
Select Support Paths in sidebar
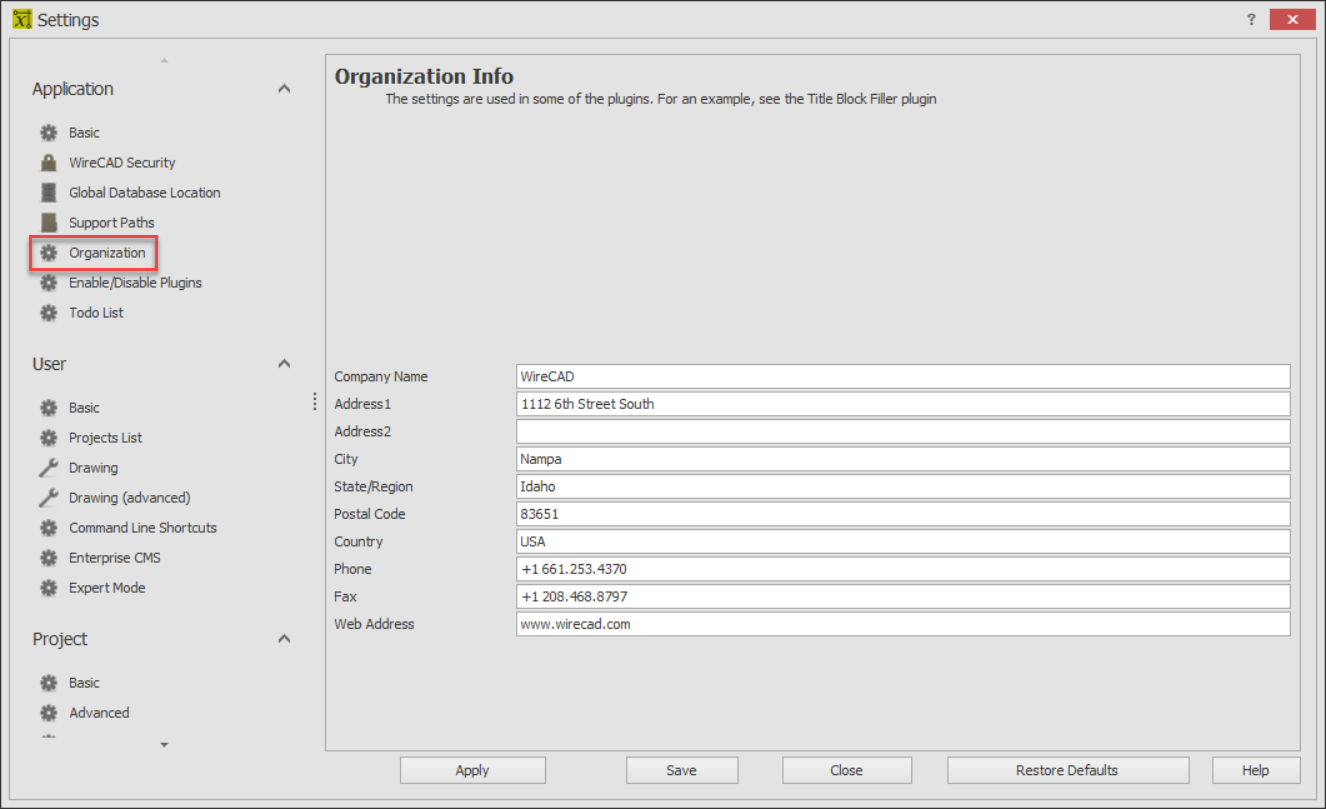tap(112, 223)
